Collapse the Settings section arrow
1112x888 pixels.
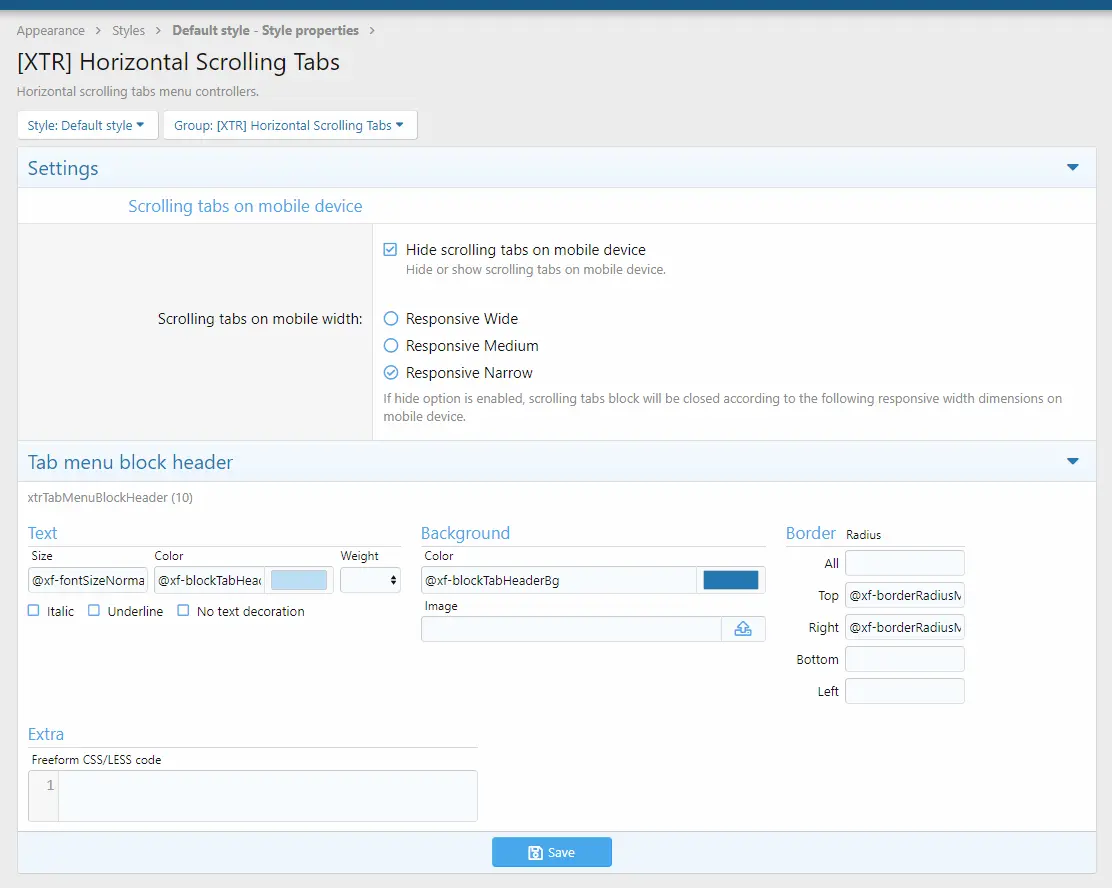pos(1073,168)
